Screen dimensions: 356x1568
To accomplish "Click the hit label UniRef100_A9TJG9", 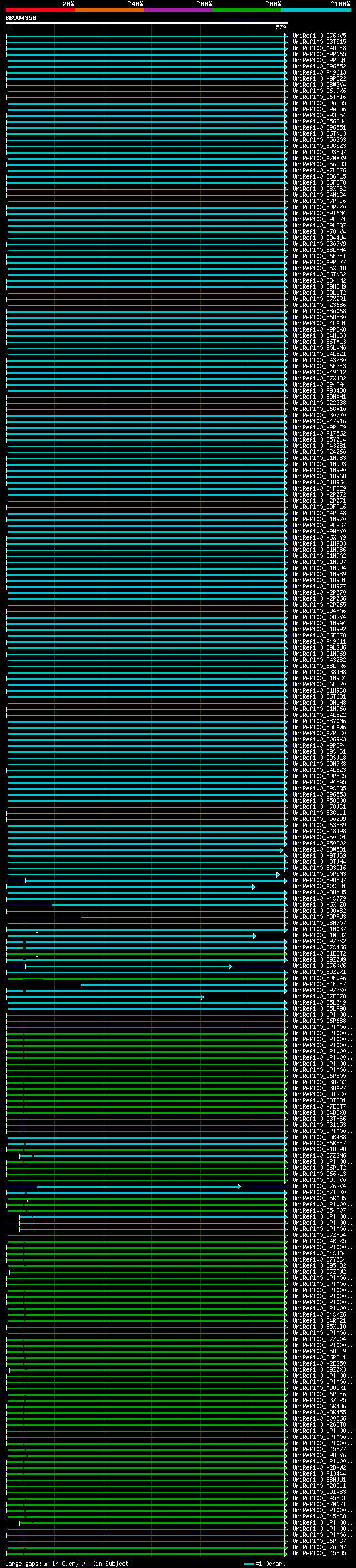I will [319, 856].
